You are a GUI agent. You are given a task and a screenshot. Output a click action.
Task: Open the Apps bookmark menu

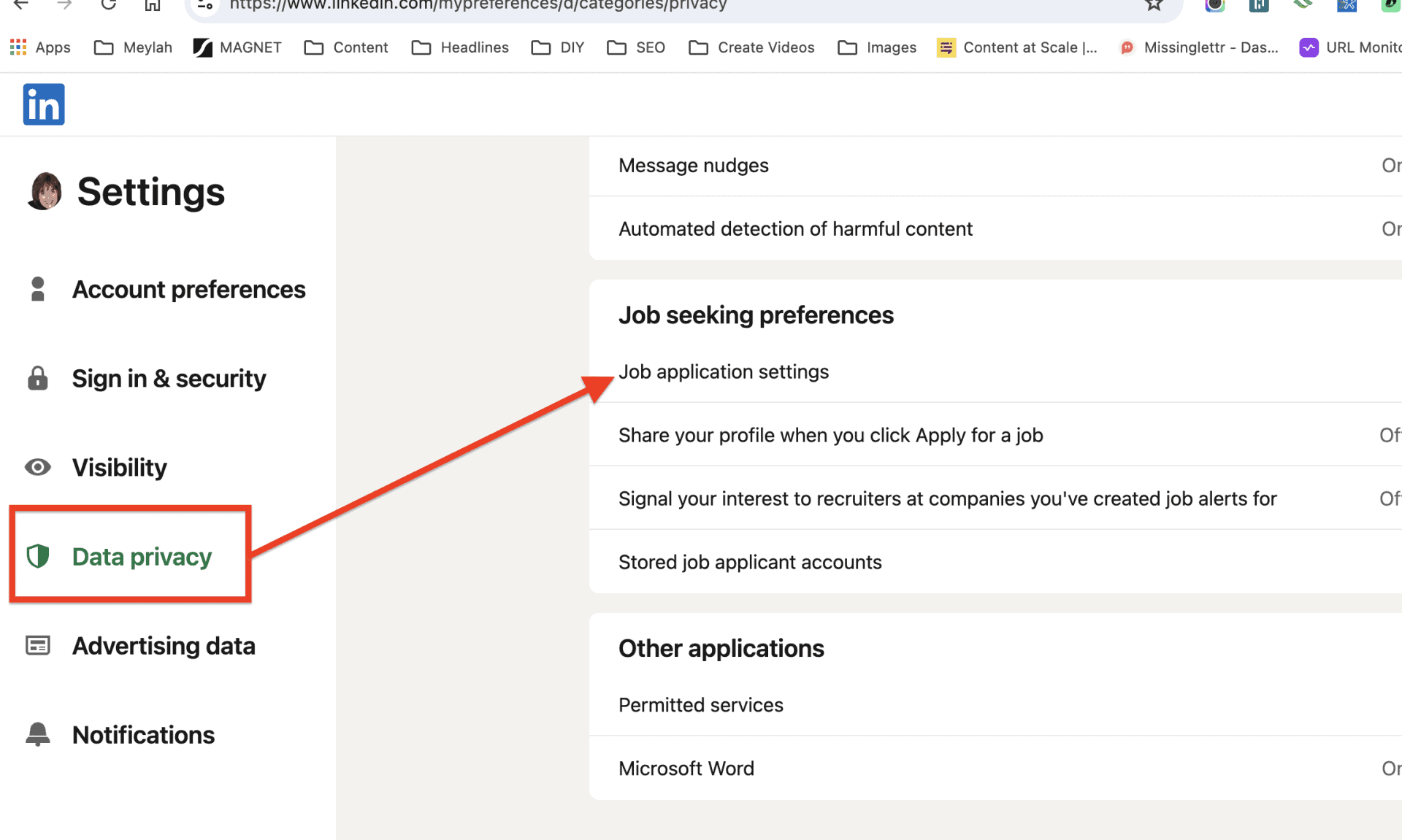(40, 47)
